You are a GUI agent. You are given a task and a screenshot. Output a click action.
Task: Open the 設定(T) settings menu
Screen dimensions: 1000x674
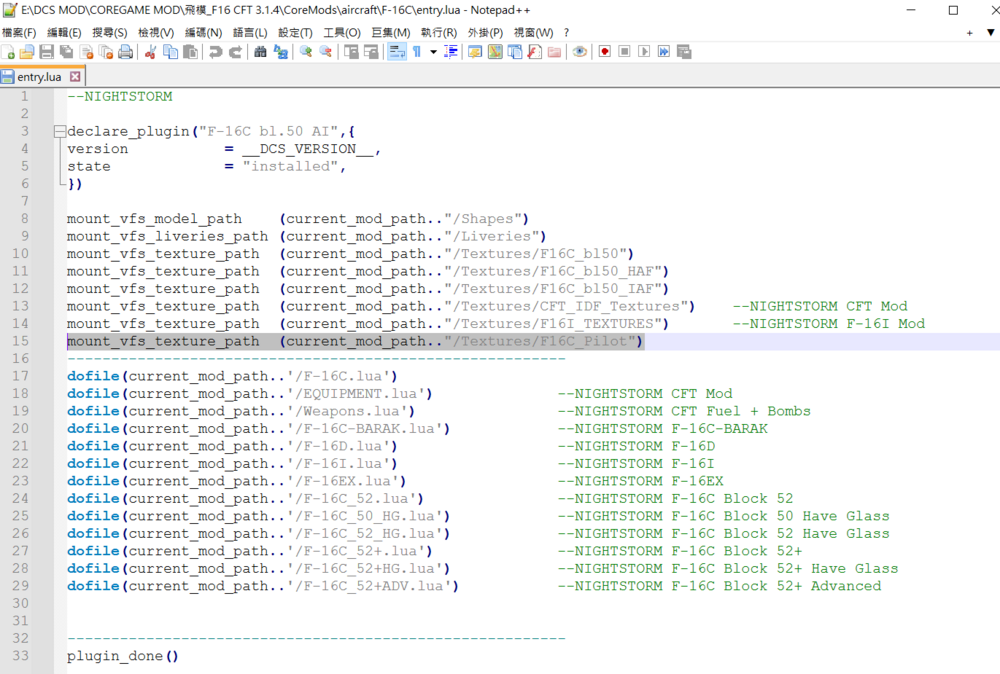coord(295,33)
